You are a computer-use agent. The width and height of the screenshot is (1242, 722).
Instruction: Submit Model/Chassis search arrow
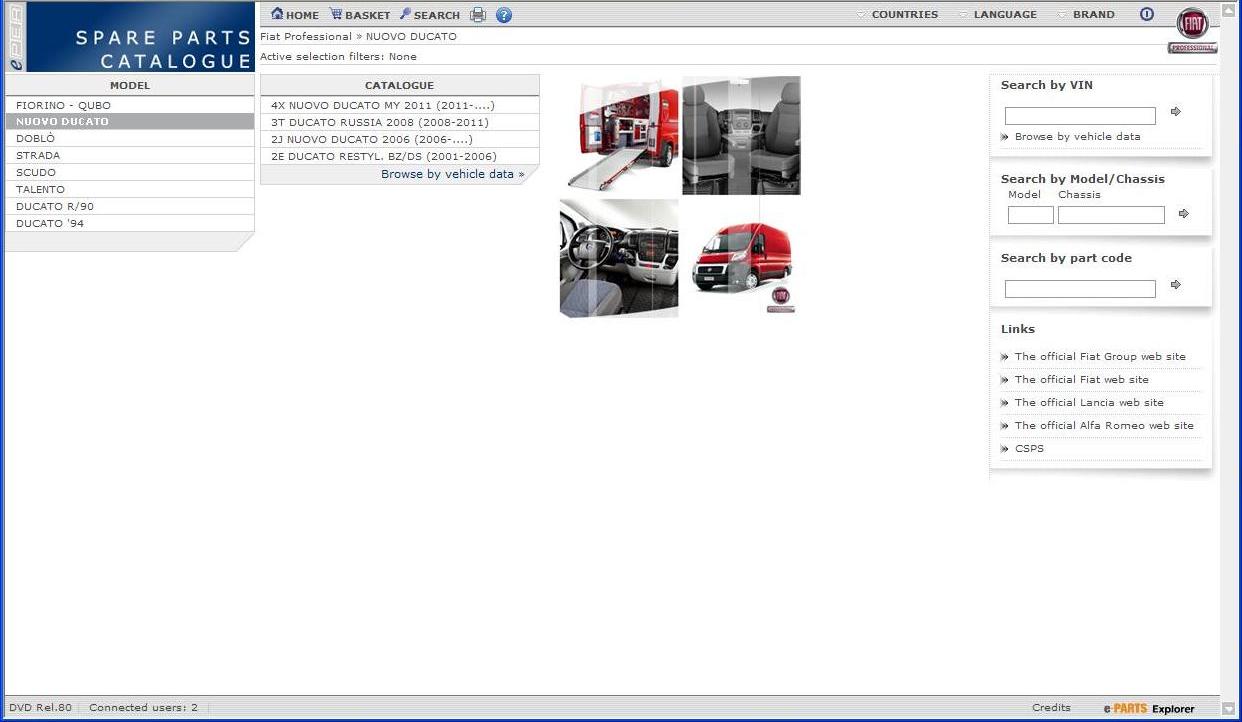pos(1184,214)
